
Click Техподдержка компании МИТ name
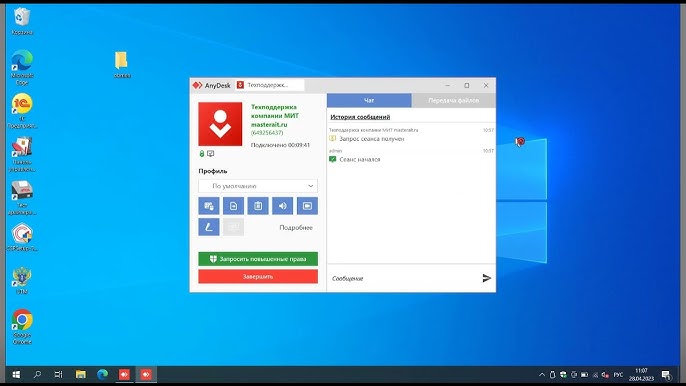click(275, 111)
